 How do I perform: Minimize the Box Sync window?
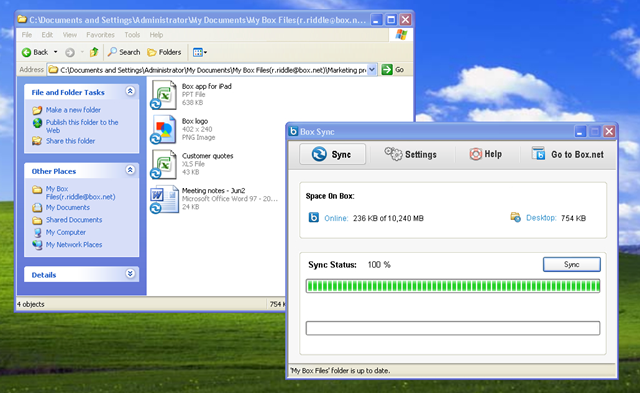(580, 131)
